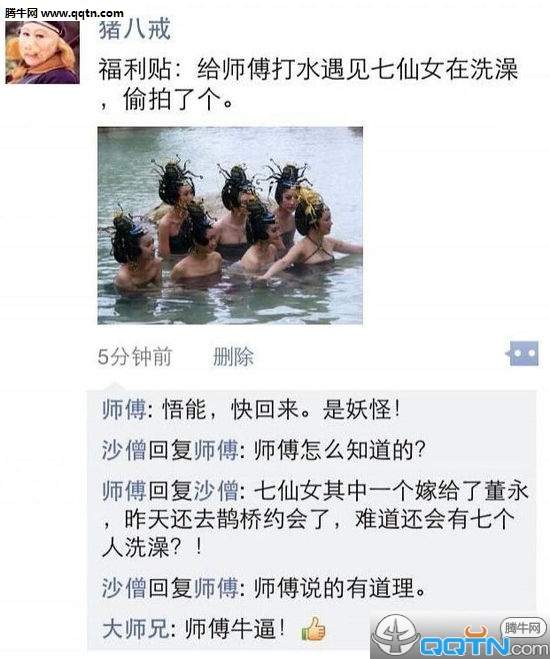Screen dimensions: 550x659
Task: Click 沙僧 name in second comment
Action: click(x=124, y=450)
